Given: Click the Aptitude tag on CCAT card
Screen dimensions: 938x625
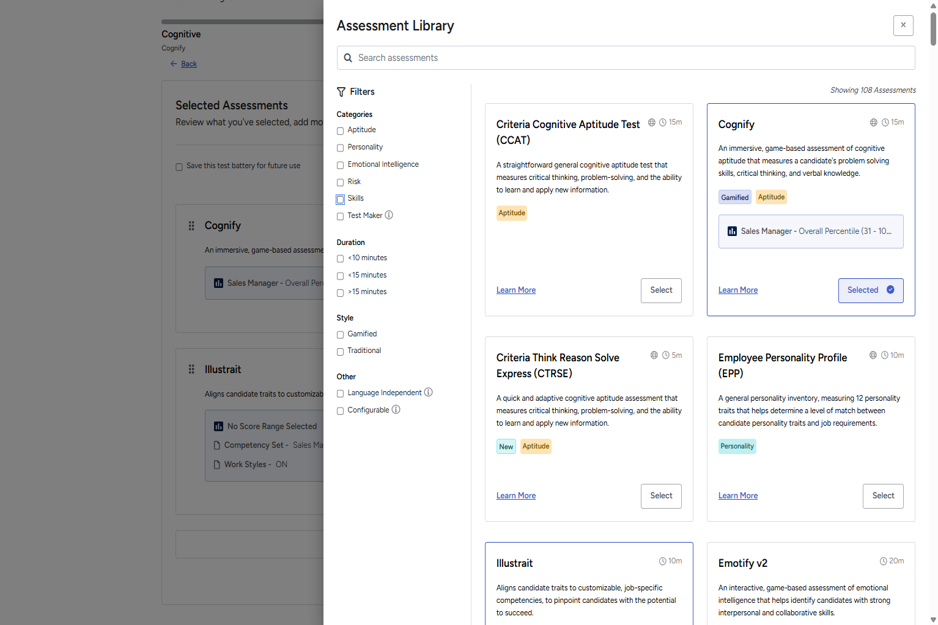Looking at the screenshot, I should tap(511, 213).
